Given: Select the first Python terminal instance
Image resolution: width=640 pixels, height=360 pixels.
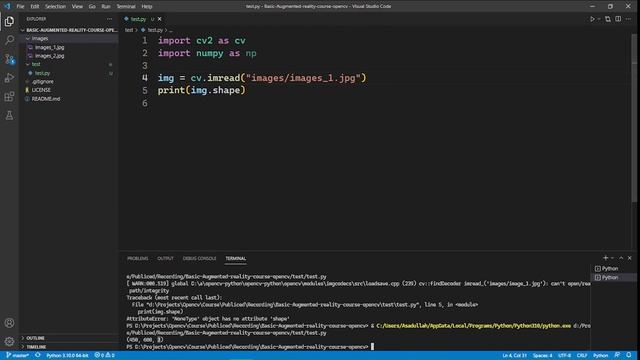Looking at the screenshot, I should (613, 269).
